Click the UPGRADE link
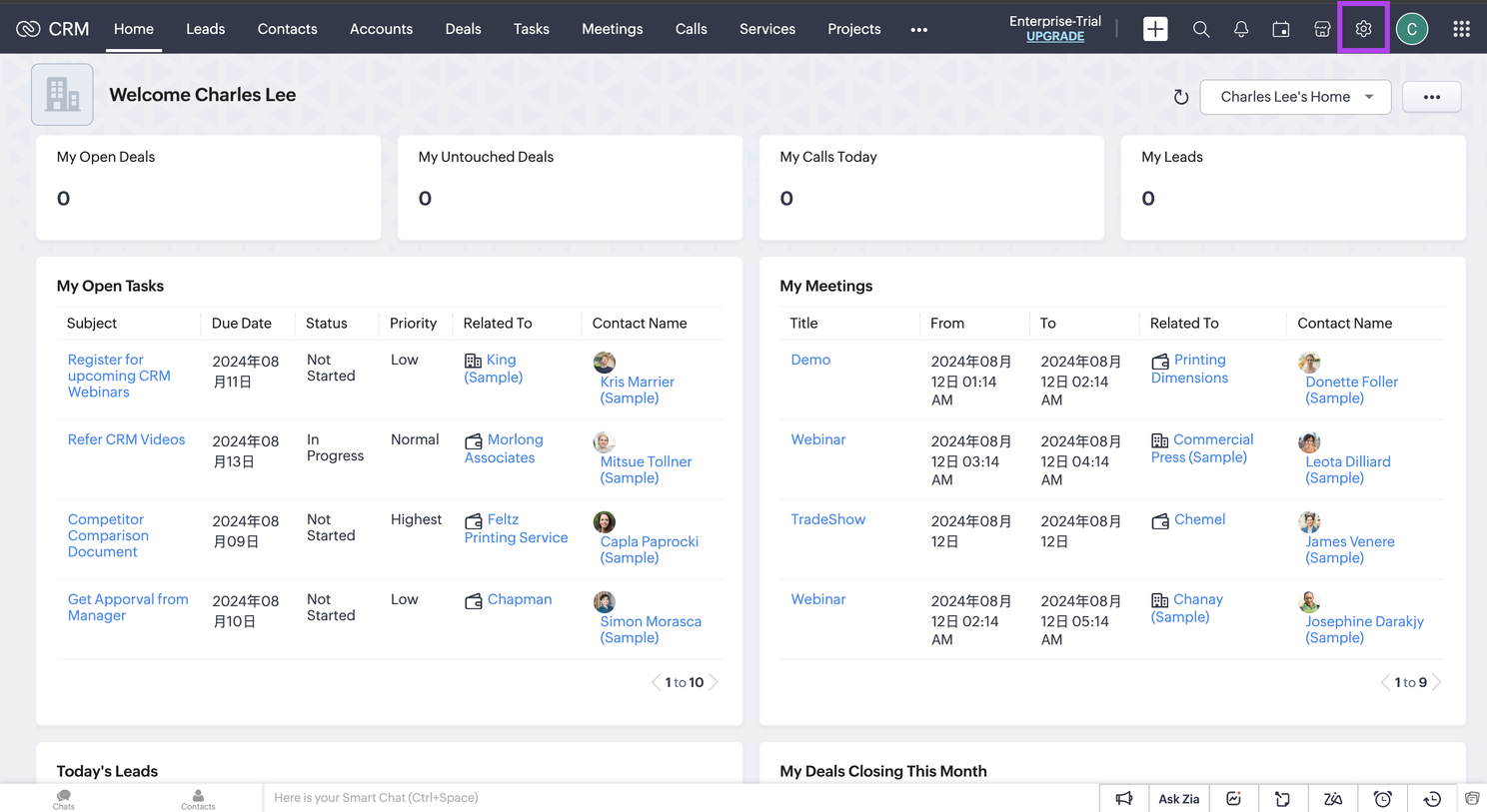This screenshot has width=1487, height=812. tap(1055, 36)
